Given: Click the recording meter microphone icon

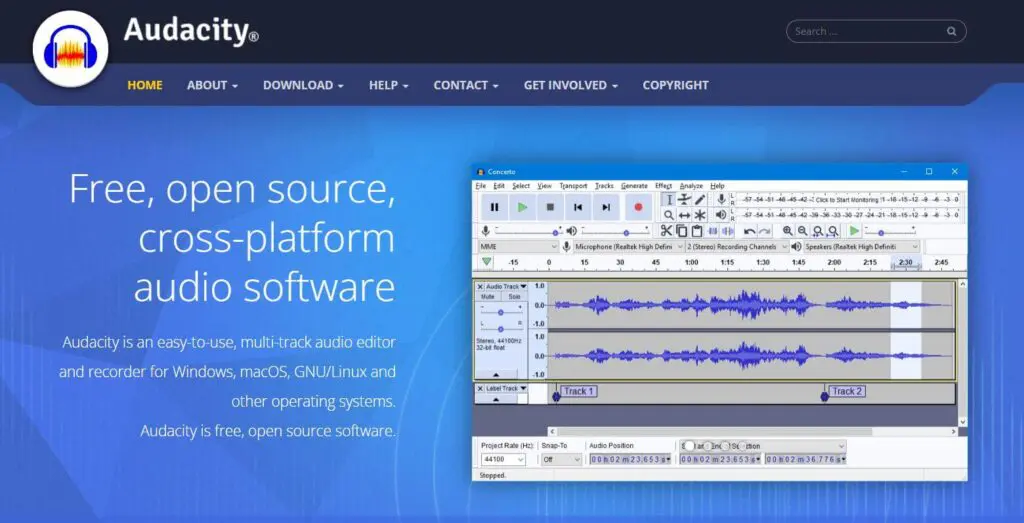Looking at the screenshot, I should point(721,199).
